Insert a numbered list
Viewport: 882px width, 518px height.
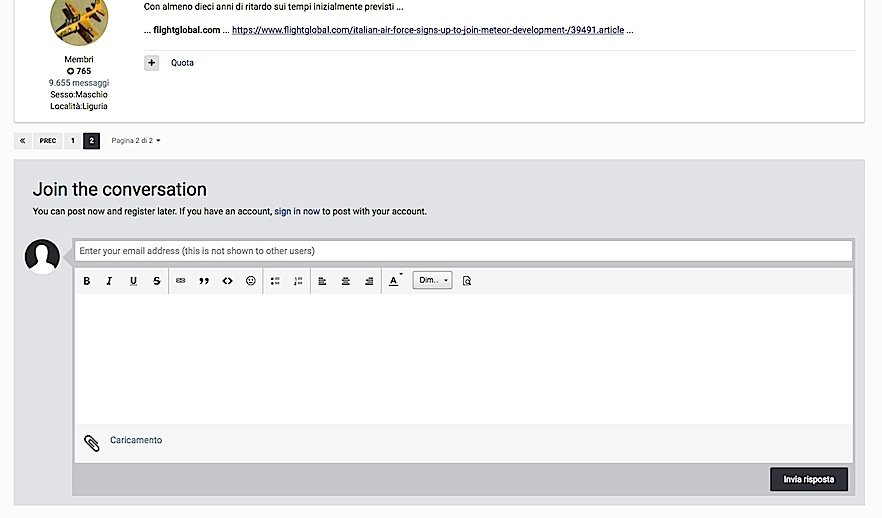[x=298, y=281]
